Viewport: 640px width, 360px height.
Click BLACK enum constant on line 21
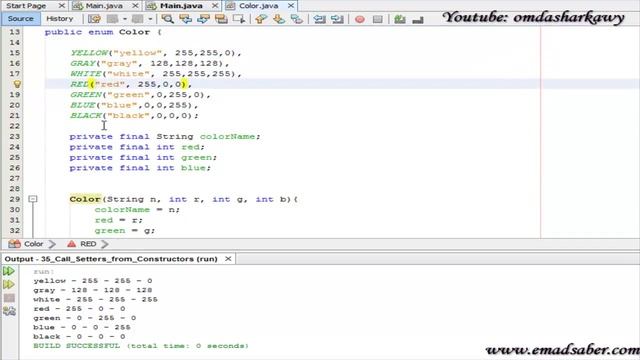click(85, 116)
